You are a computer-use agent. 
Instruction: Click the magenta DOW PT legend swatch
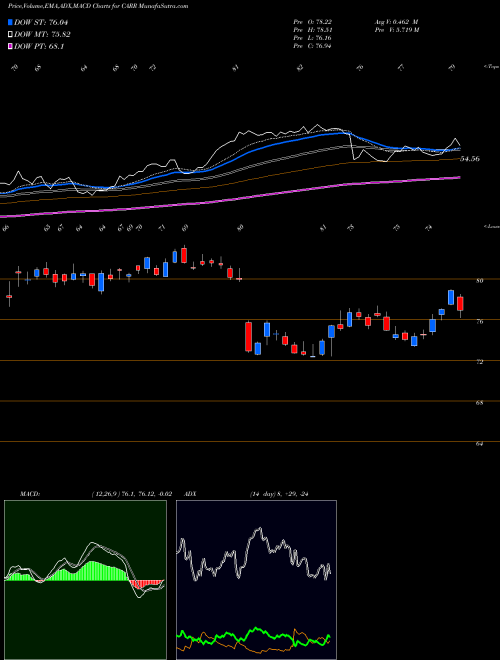click(x=11, y=46)
